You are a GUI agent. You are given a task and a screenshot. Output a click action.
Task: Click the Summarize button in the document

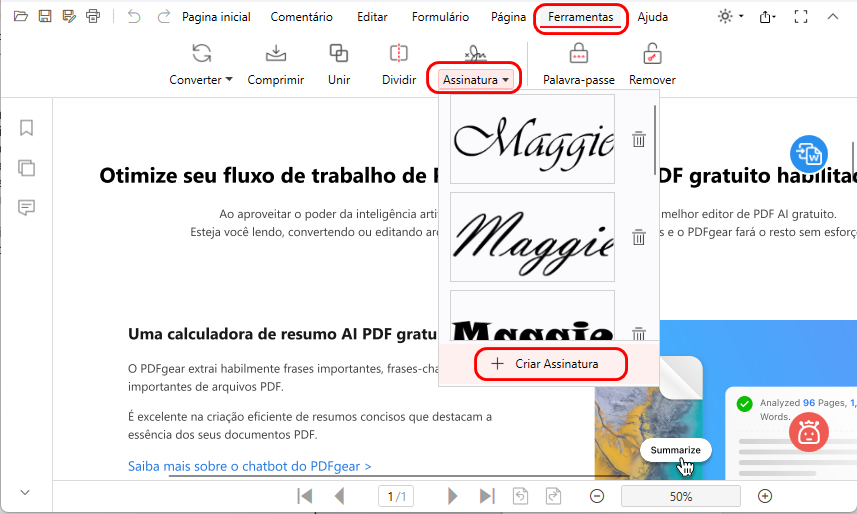click(676, 450)
